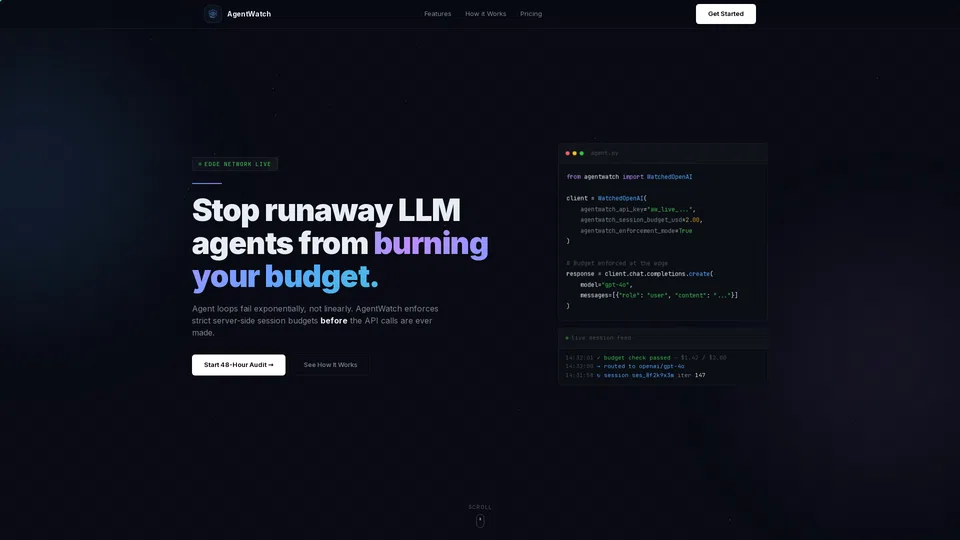Click the 'budget check passed' log line

(645, 358)
